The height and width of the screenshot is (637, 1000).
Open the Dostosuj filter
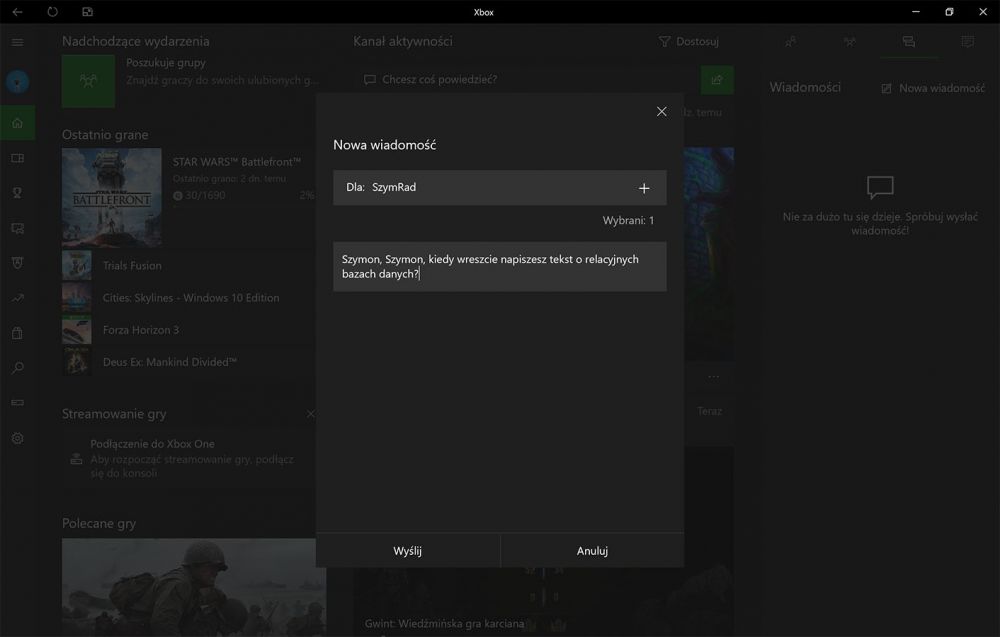689,41
